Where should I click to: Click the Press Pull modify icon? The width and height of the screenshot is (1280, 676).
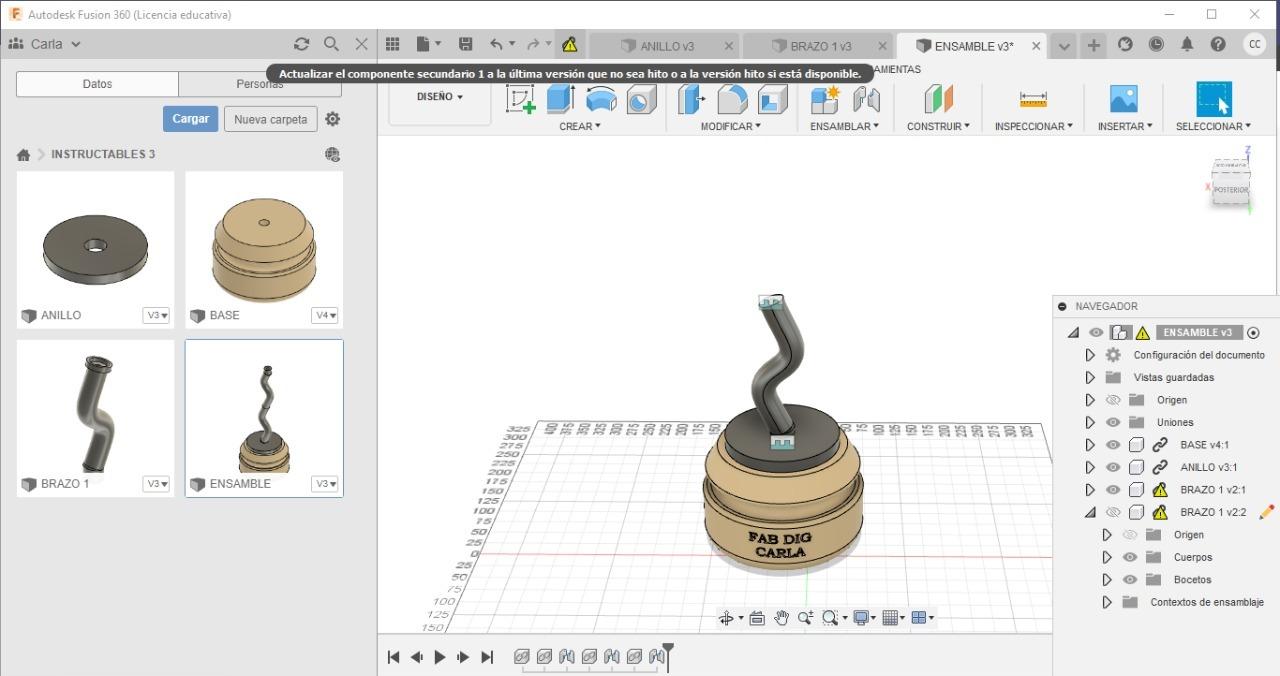691,99
